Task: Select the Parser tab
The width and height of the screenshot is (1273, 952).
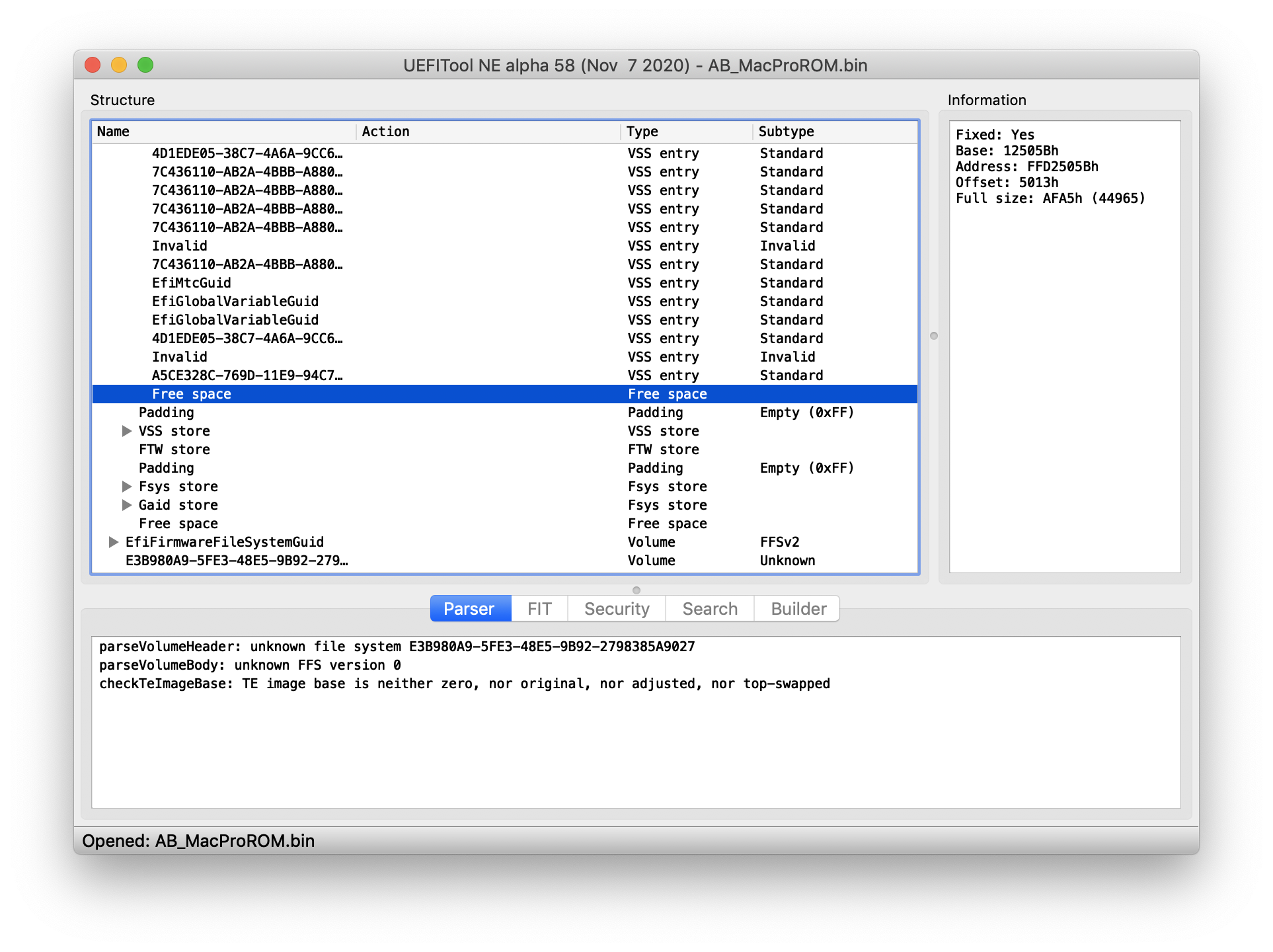Action: [x=469, y=609]
